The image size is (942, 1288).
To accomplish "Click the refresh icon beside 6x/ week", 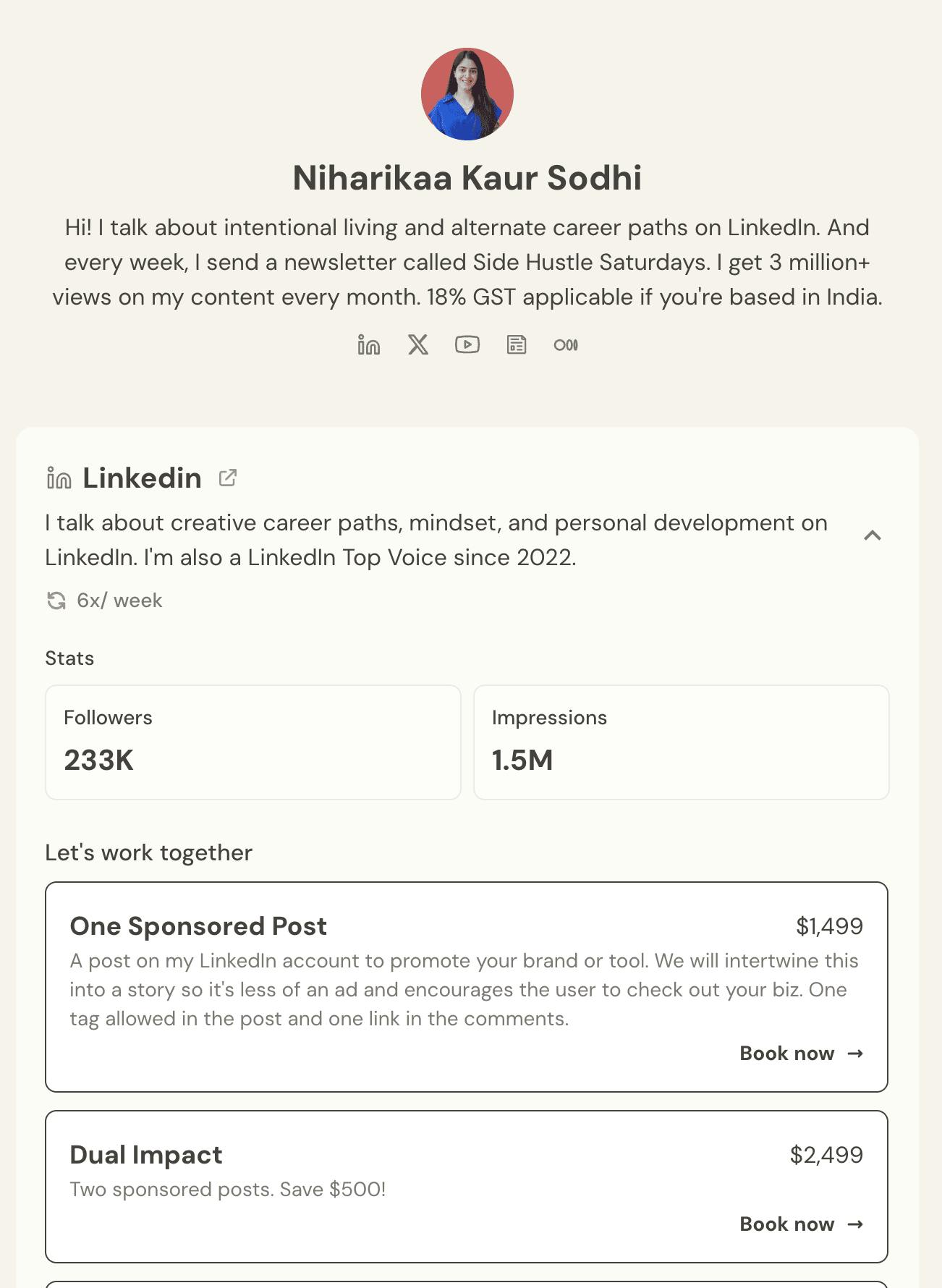I will pos(56,601).
